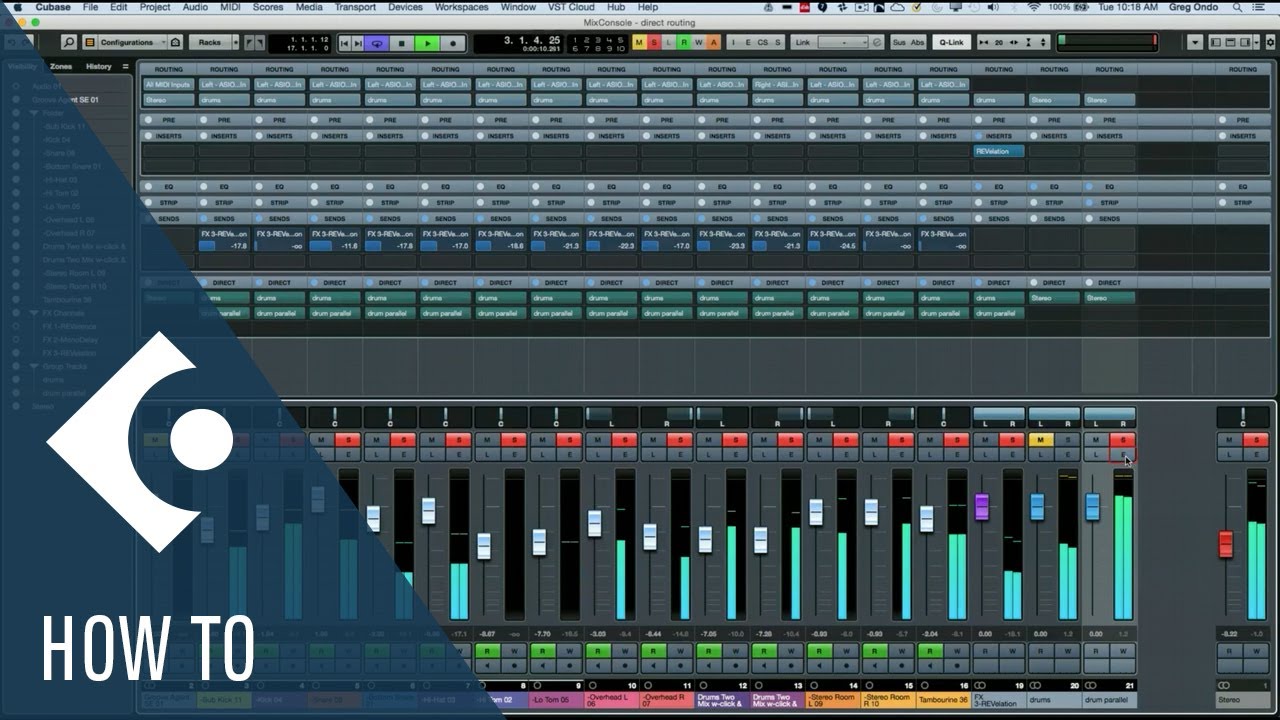Bypass EQ on Stereo output channel

1224,187
